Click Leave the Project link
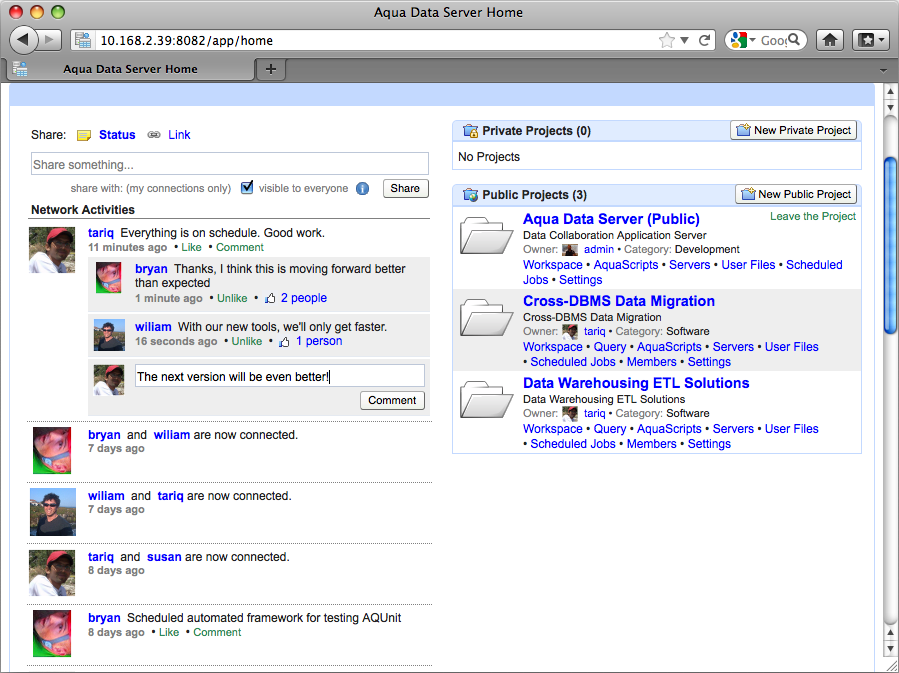 coord(812,216)
